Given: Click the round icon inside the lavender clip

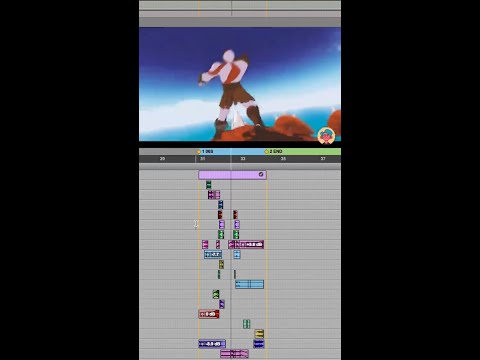Looking at the screenshot, I should [x=261, y=174].
